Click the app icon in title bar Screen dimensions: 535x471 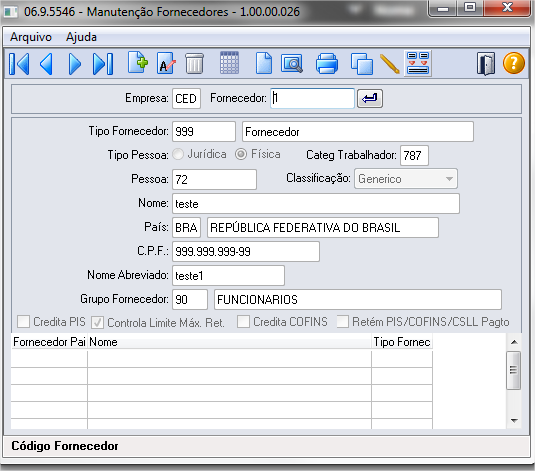11,12
